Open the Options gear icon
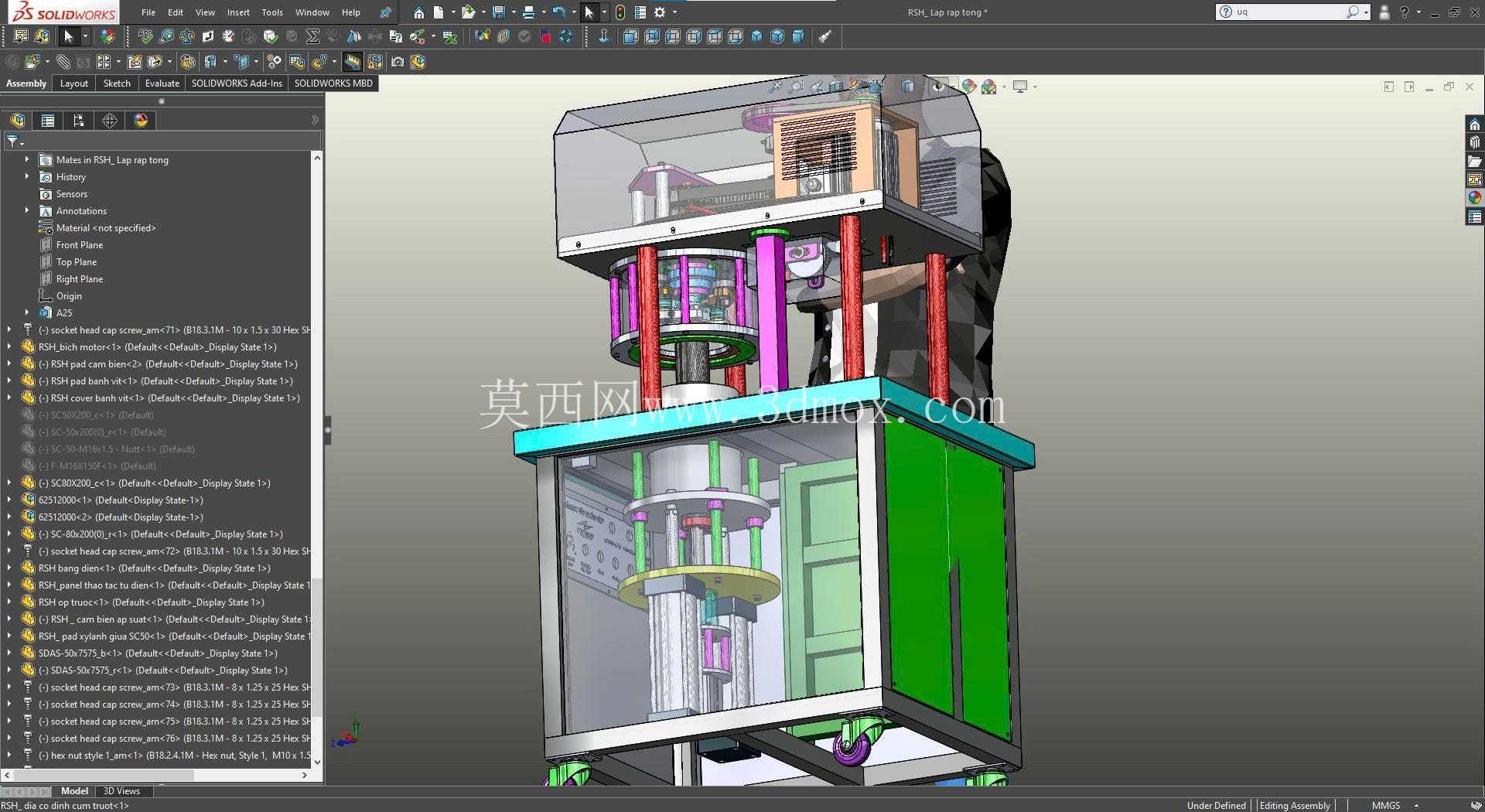The image size is (1485, 812). pos(660,12)
